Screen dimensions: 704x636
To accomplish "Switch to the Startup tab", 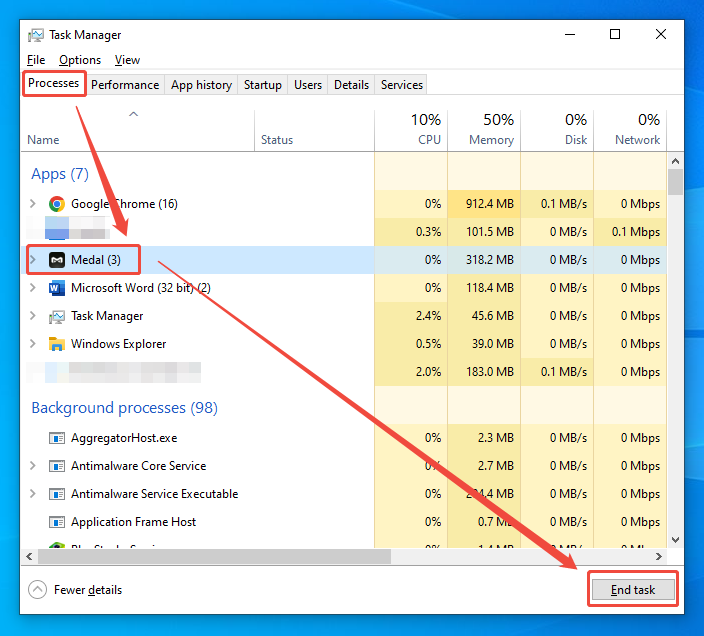I will click(x=263, y=85).
